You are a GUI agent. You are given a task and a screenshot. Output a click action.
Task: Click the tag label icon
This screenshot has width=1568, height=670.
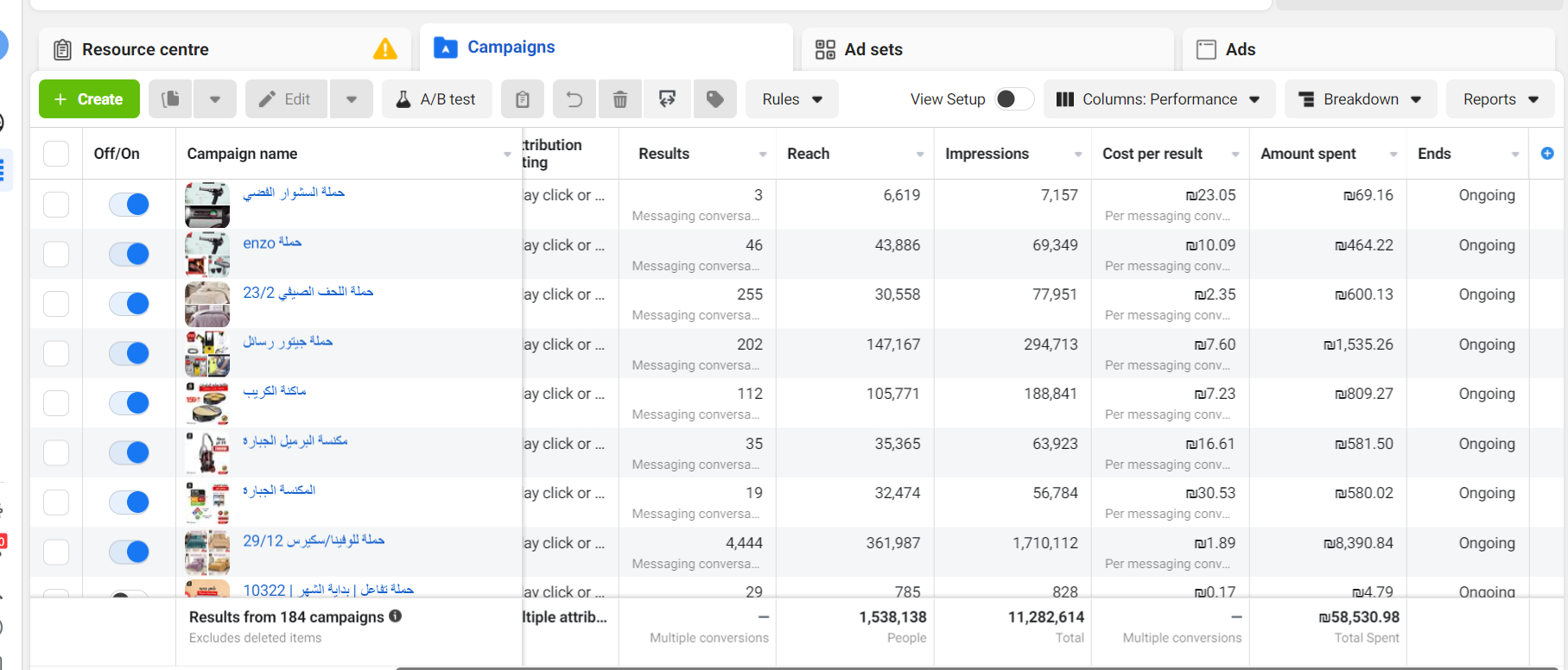pos(714,99)
